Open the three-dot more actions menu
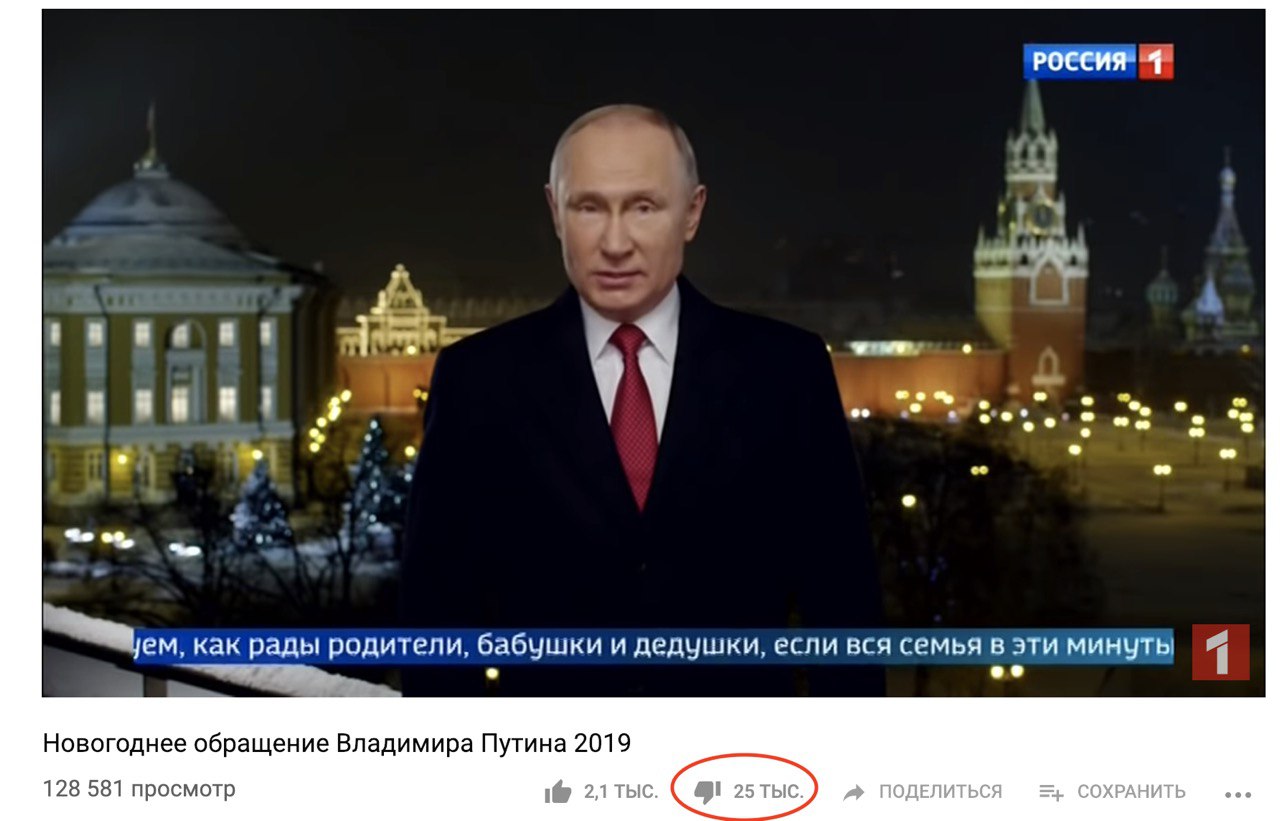The width and height of the screenshot is (1280, 821). (1238, 795)
